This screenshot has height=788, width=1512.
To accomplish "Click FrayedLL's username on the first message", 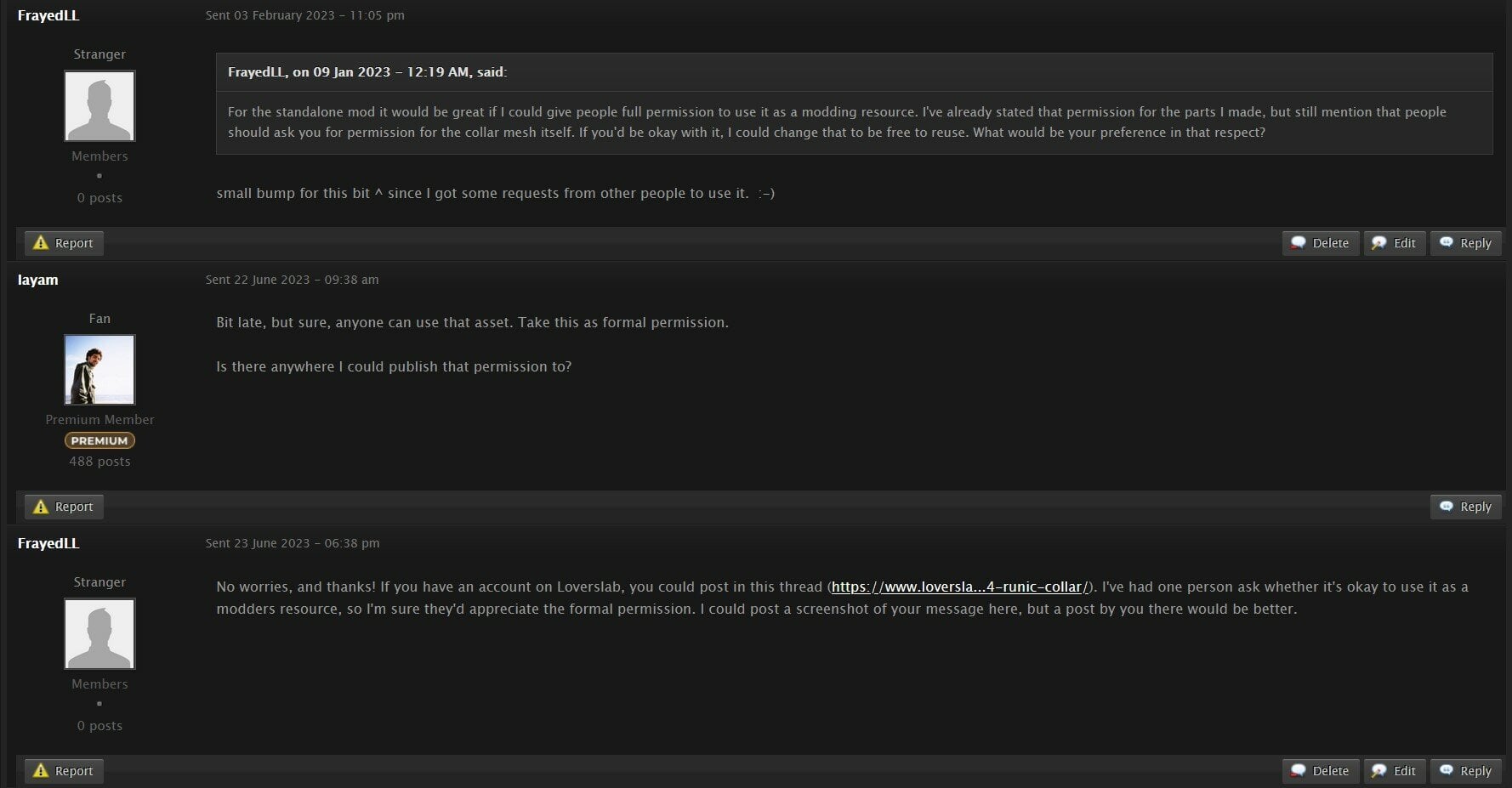I will coord(48,15).
